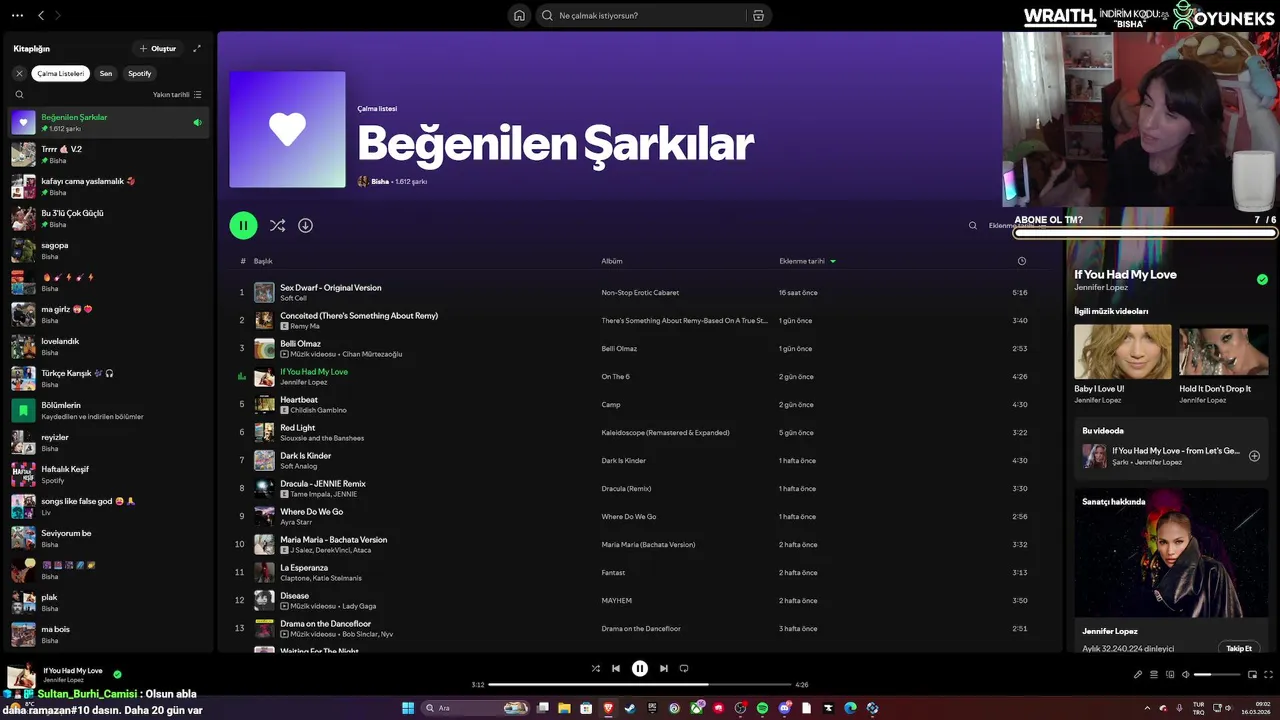Pause the playlist with the green button
1280x720 pixels.
243,225
